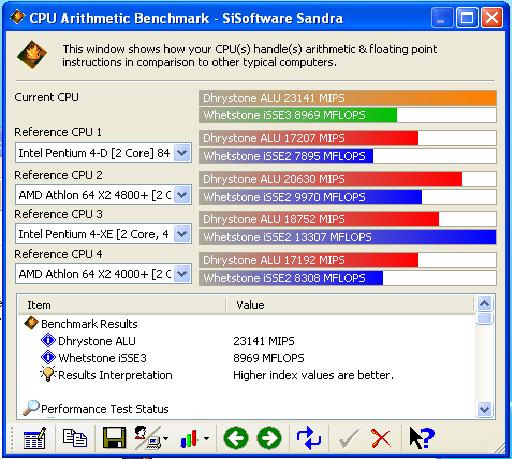Click the Performance Test Status entry
The image size is (512, 459).
point(105,409)
